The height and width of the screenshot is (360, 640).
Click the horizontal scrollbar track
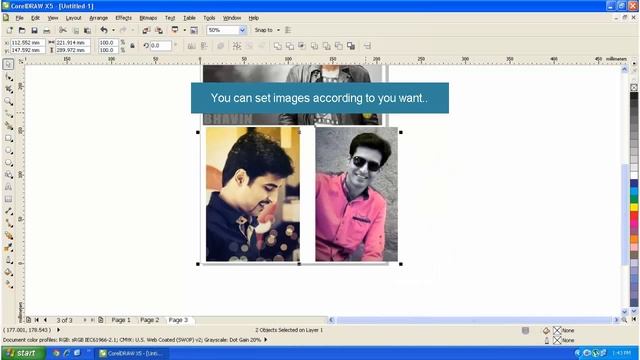(x=473, y=320)
